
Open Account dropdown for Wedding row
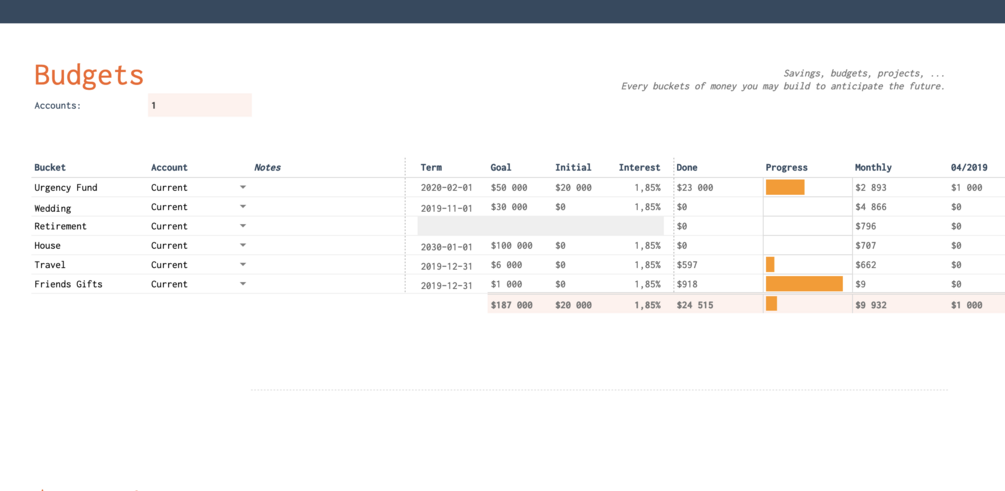click(x=243, y=206)
